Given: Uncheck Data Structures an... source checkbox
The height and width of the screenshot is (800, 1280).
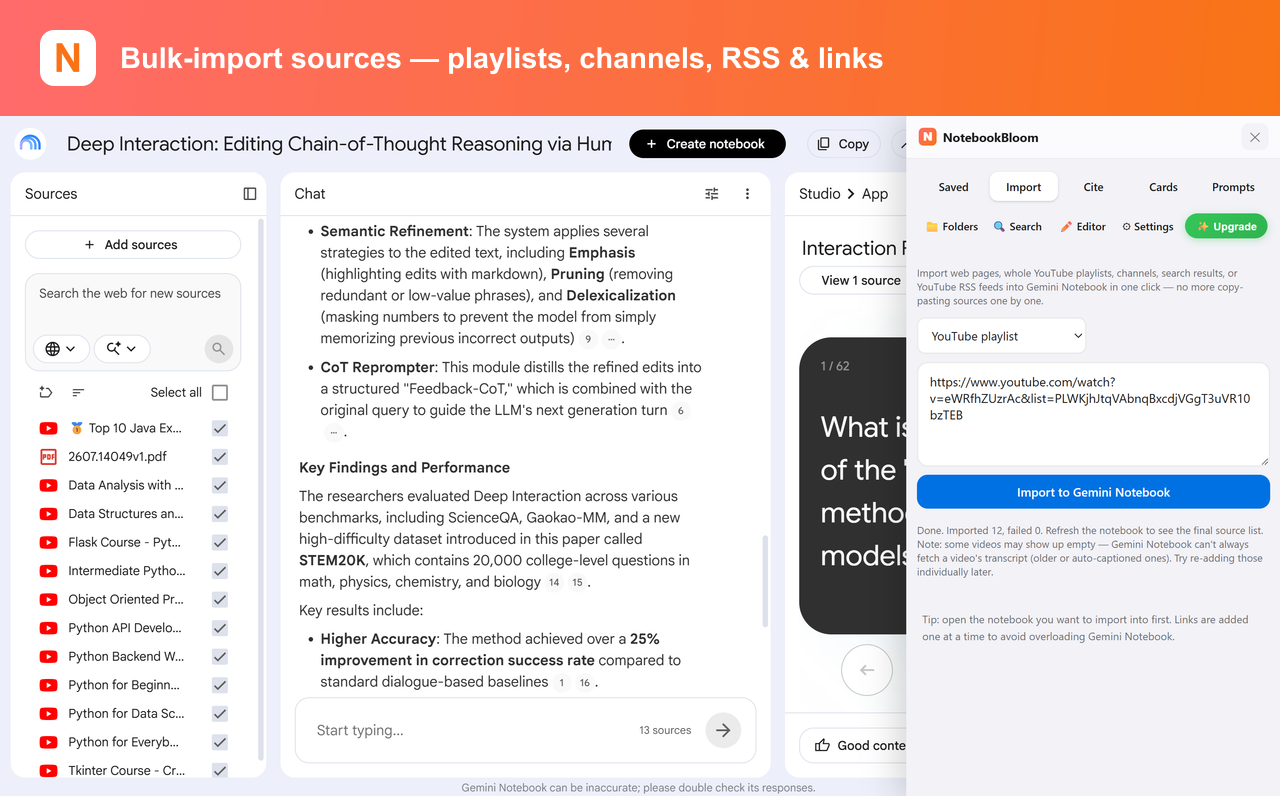Looking at the screenshot, I should (x=220, y=514).
